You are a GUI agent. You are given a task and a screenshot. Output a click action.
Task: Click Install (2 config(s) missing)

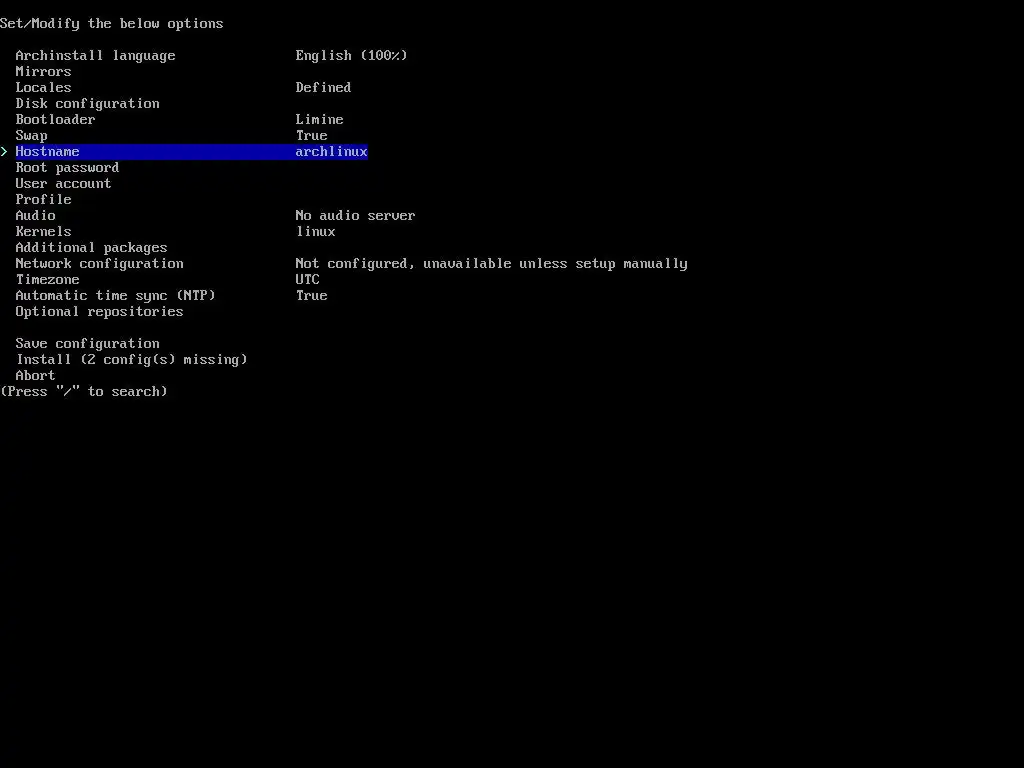(131, 359)
